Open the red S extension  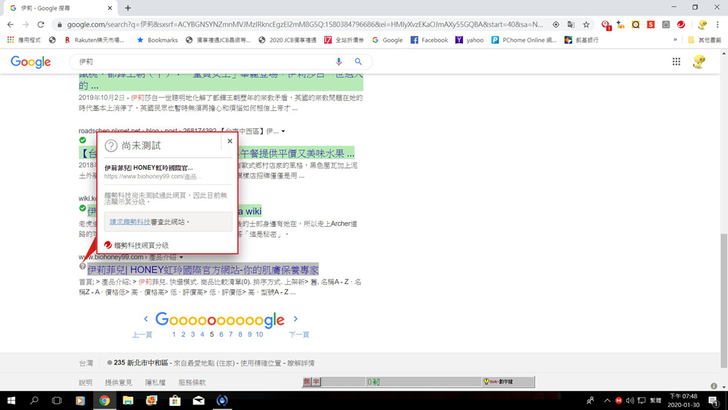click(651, 25)
